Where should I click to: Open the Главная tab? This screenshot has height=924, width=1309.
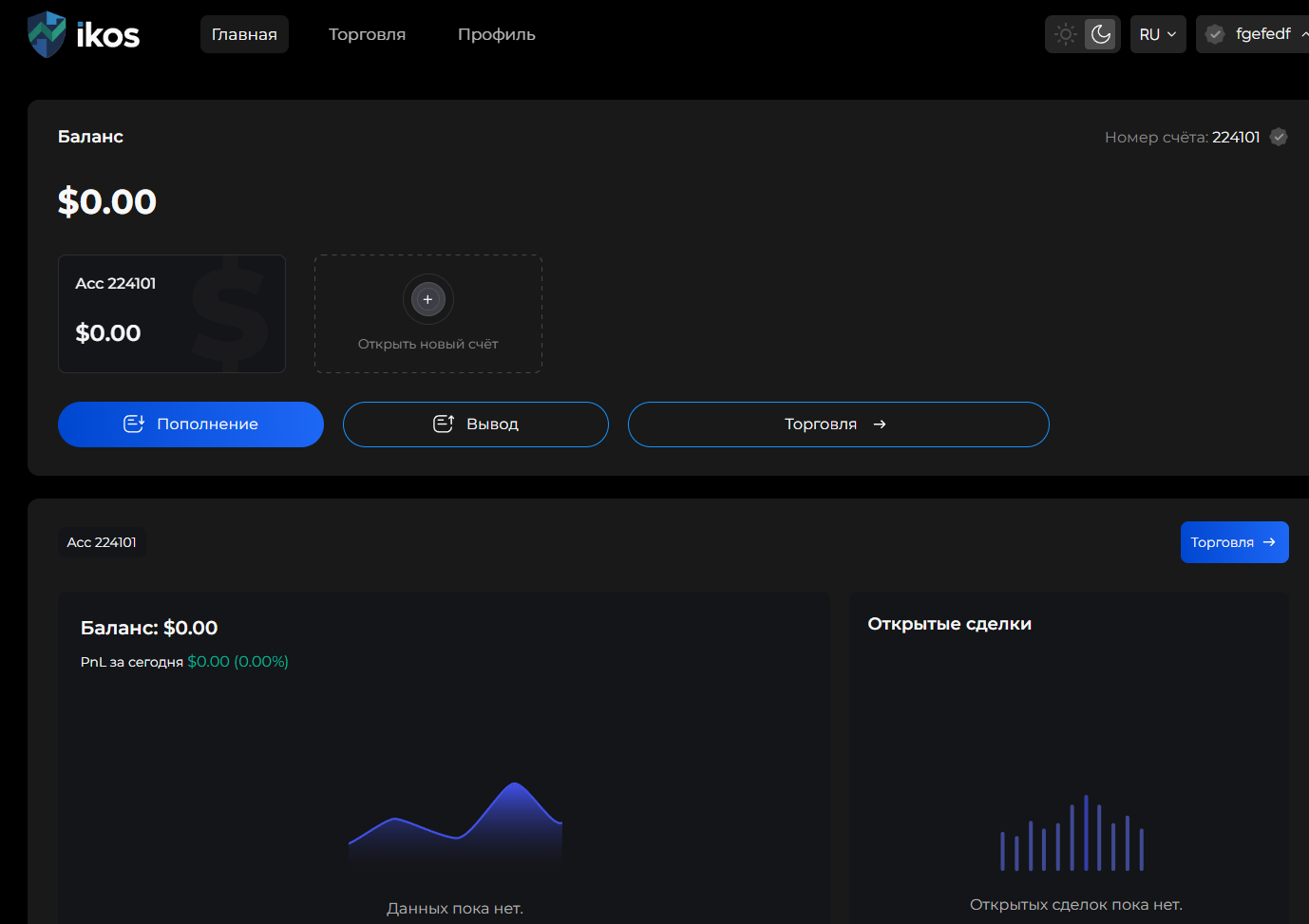[x=244, y=34]
